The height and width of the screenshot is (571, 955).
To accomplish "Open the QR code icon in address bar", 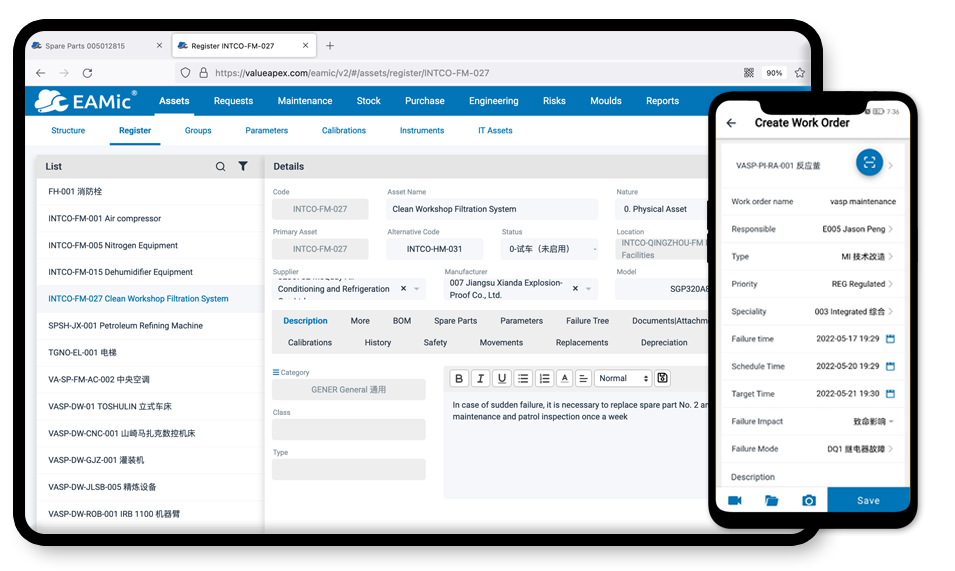I will coord(749,73).
